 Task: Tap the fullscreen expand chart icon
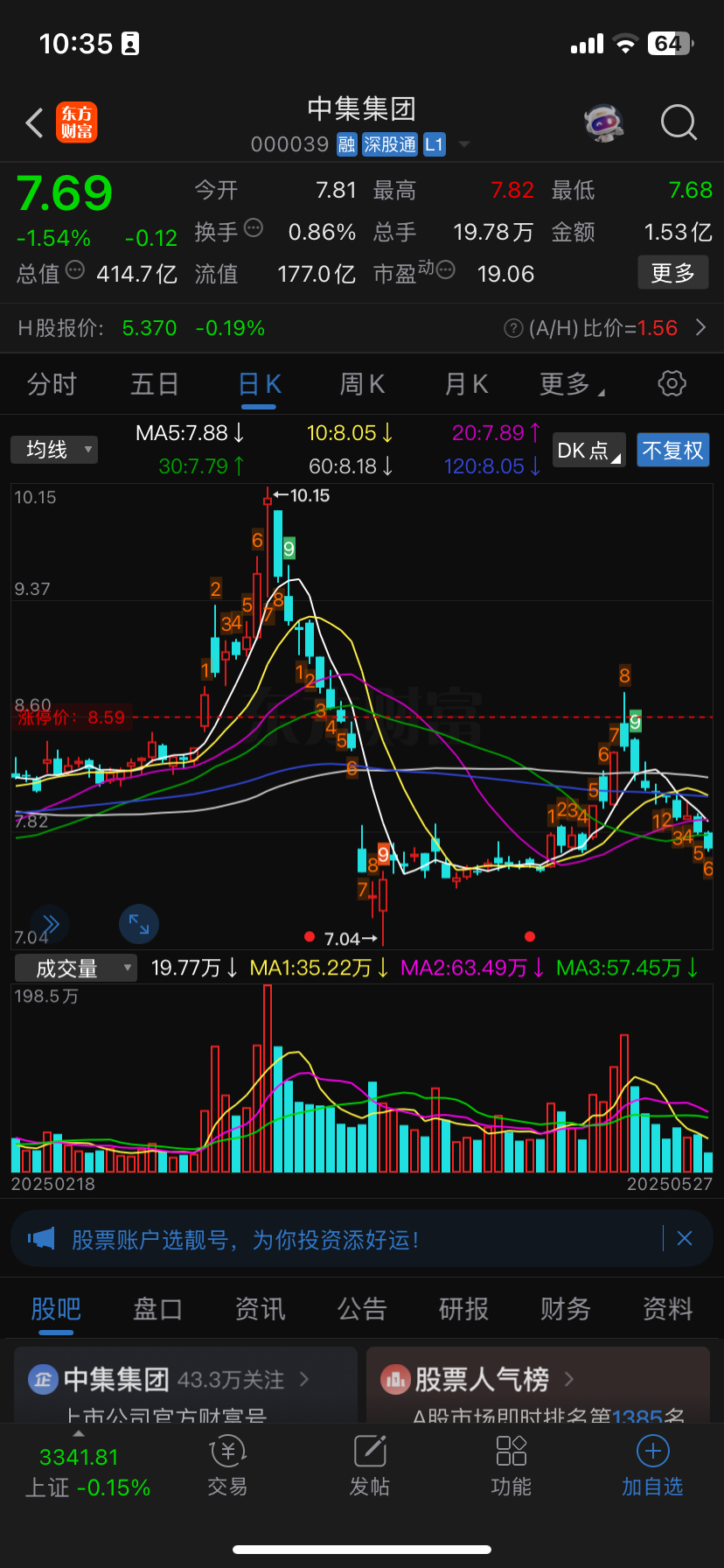(139, 924)
